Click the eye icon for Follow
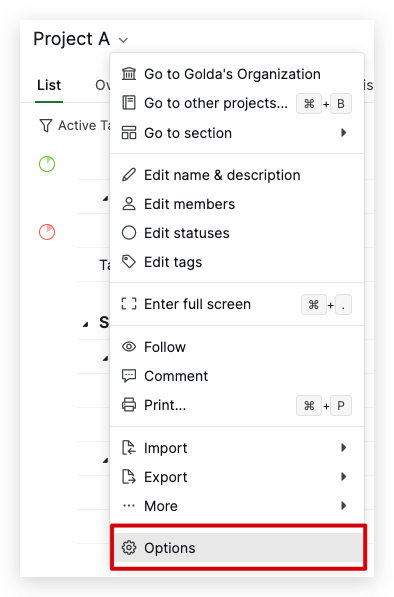The height and width of the screenshot is (597, 394). tap(129, 347)
